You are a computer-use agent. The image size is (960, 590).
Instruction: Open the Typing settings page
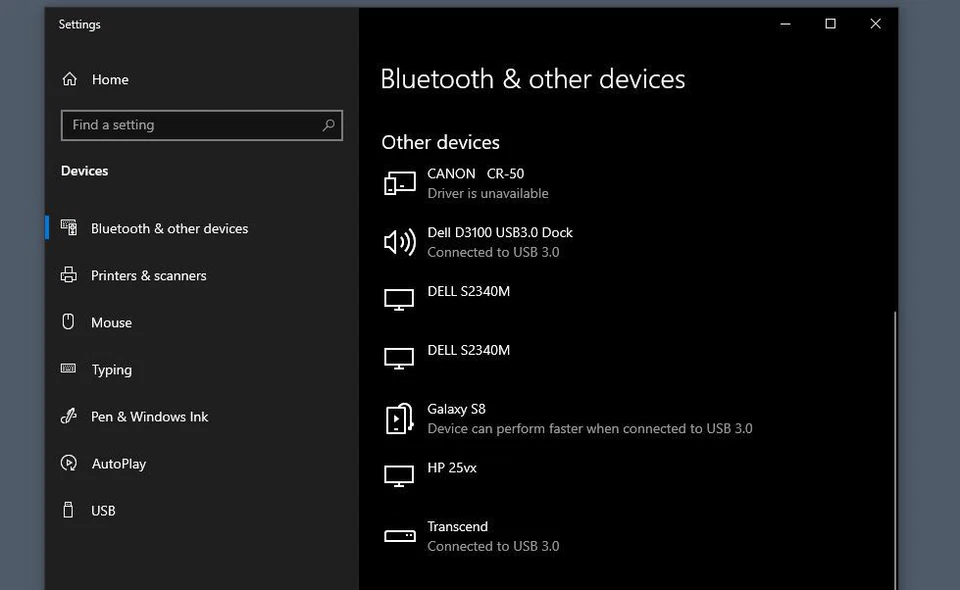click(111, 369)
